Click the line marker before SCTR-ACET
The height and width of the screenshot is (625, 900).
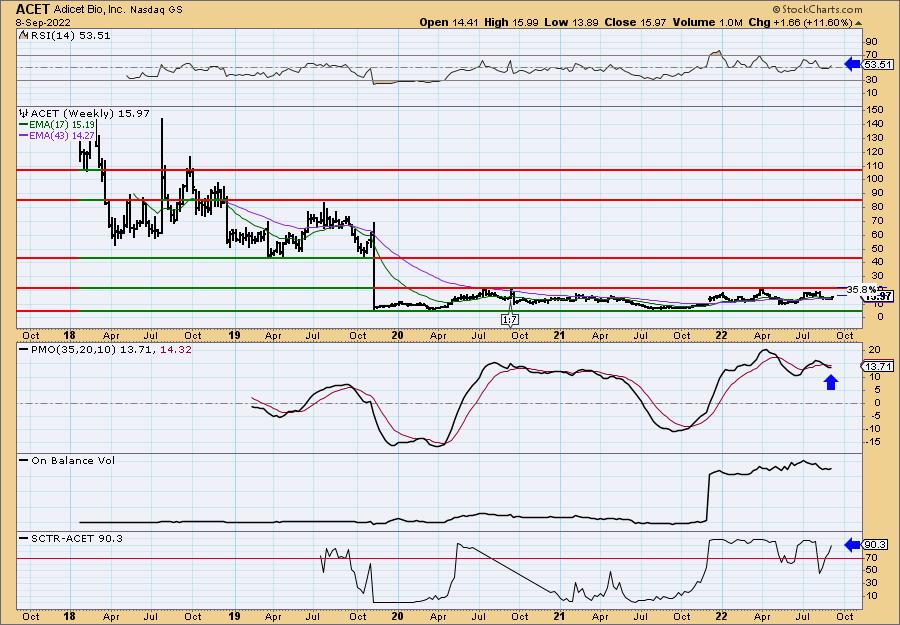[24, 538]
